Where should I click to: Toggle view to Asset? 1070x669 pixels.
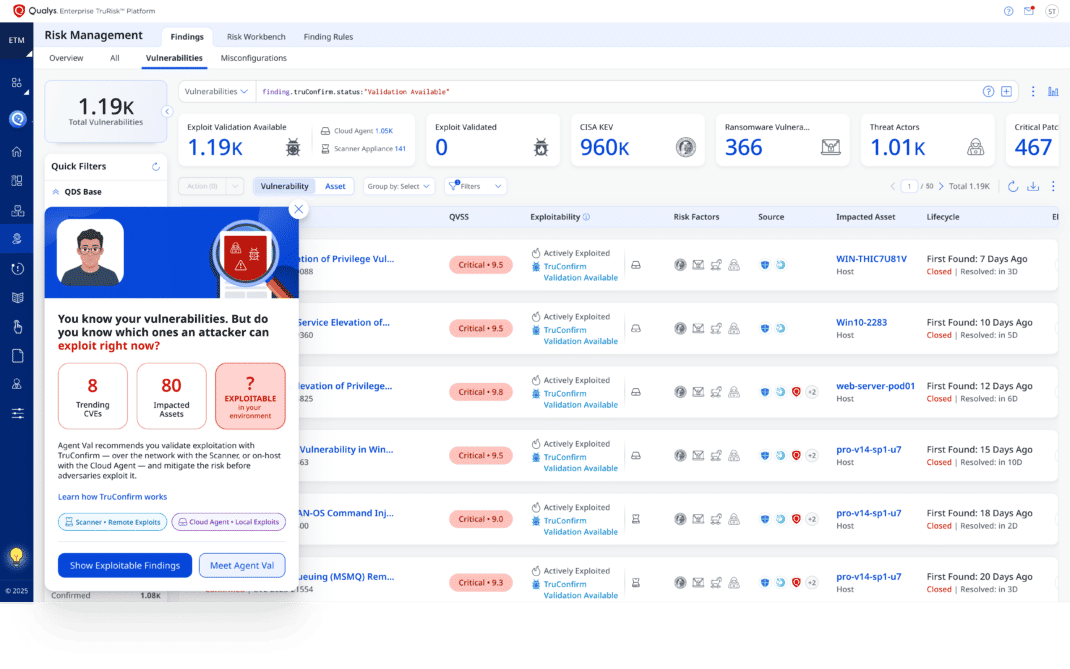(x=335, y=186)
